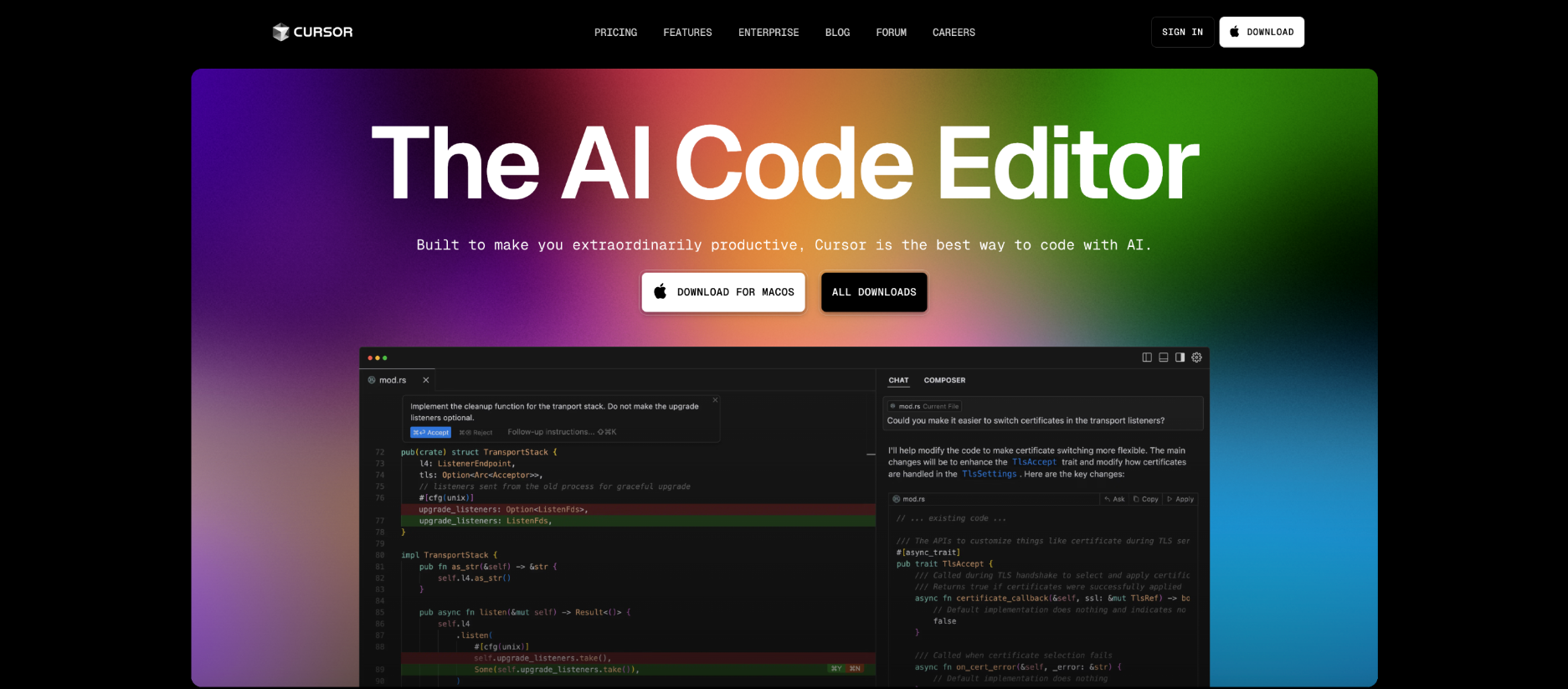Image resolution: width=1568 pixels, height=689 pixels.
Task: Accept the suggested inline edit
Action: tap(430, 433)
